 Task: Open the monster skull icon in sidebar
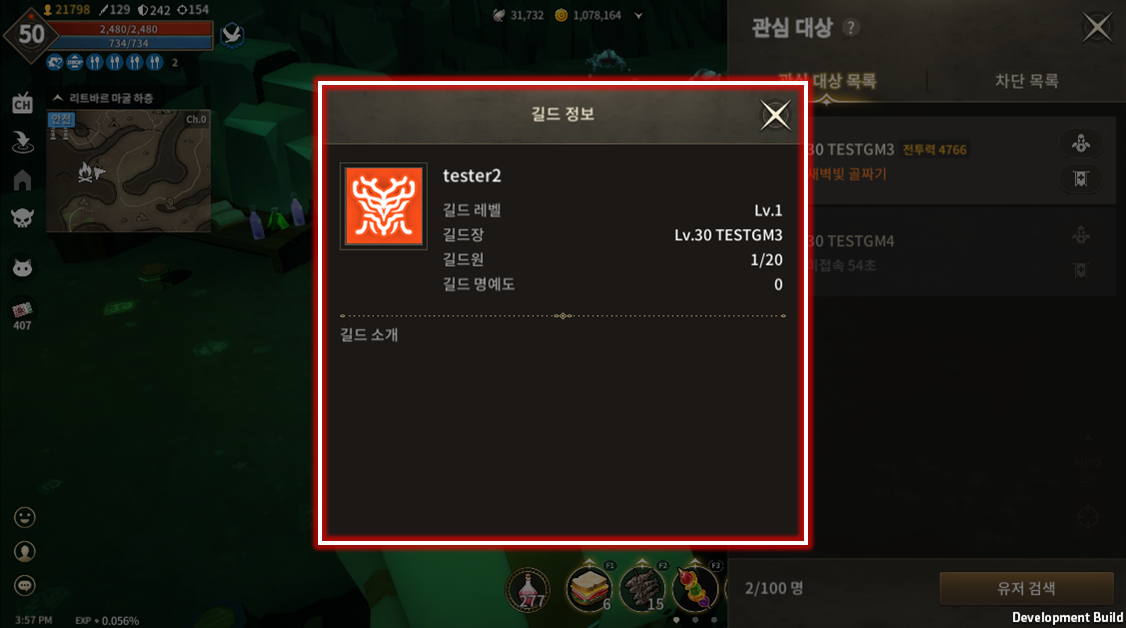coord(22,217)
